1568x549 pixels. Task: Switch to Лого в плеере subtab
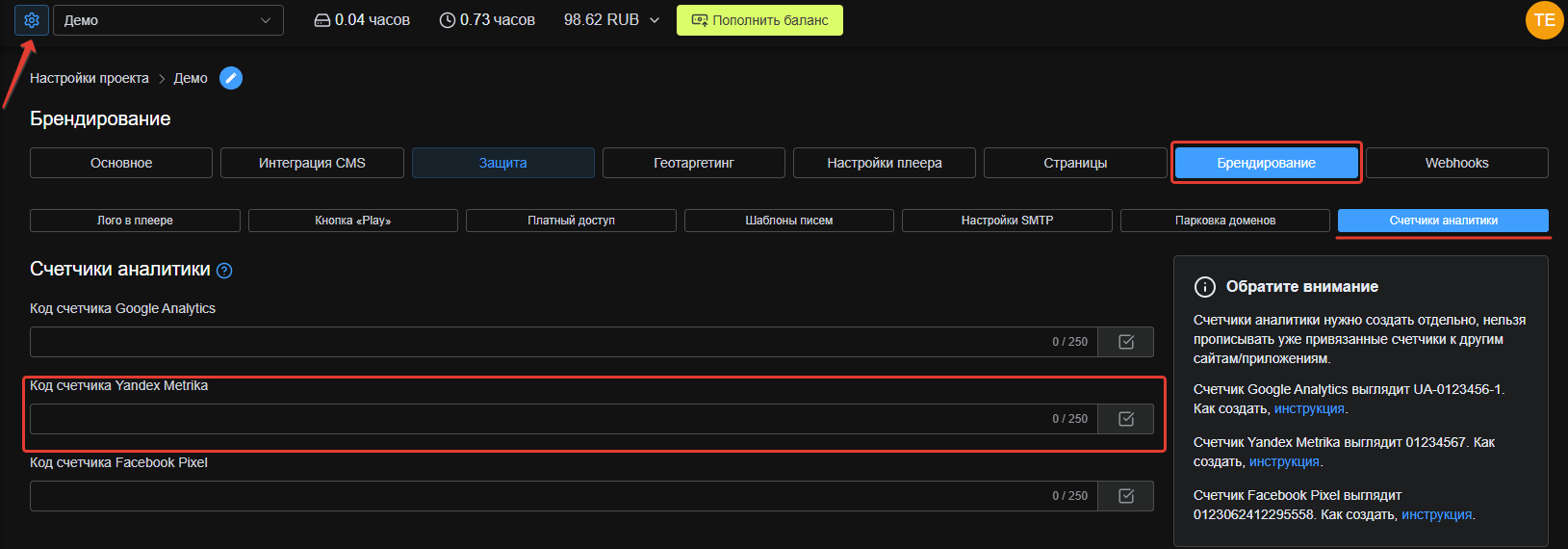[x=135, y=221]
